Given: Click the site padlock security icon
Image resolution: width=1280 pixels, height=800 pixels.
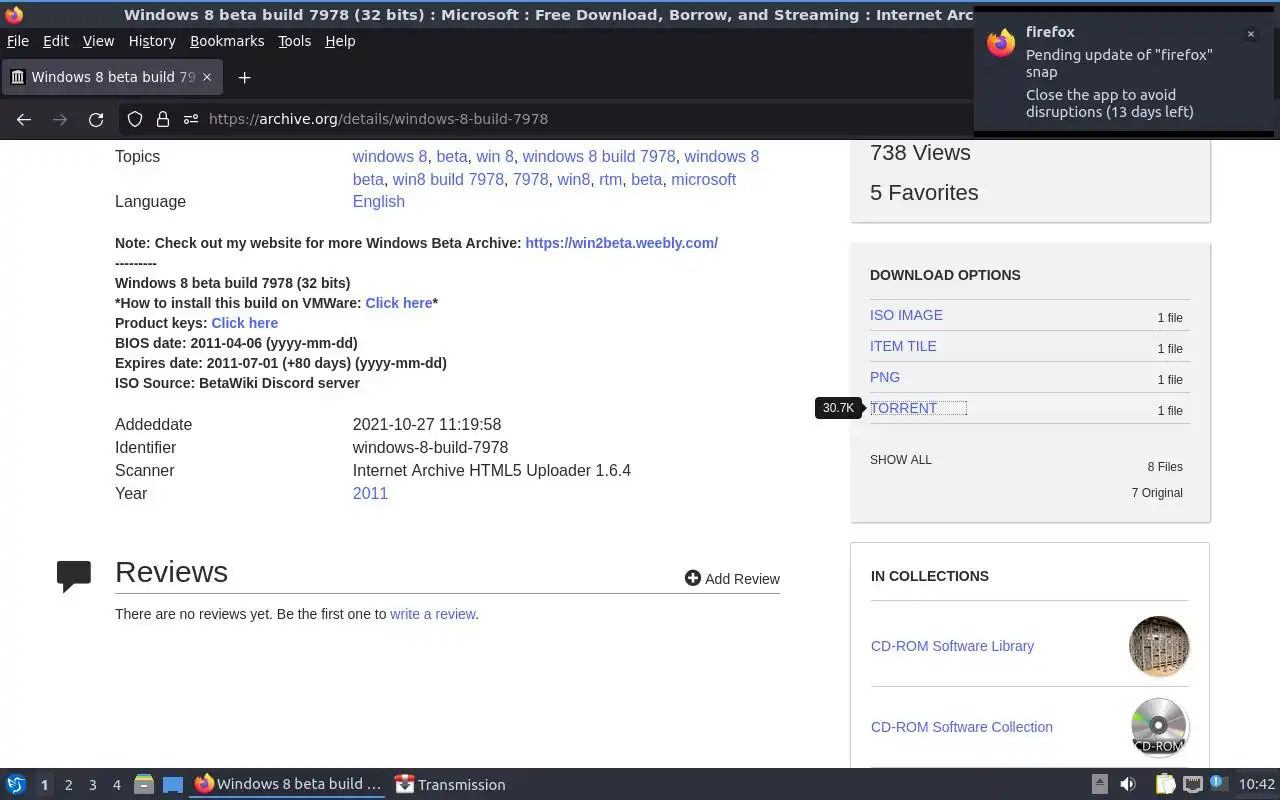Looking at the screenshot, I should click(162, 119).
